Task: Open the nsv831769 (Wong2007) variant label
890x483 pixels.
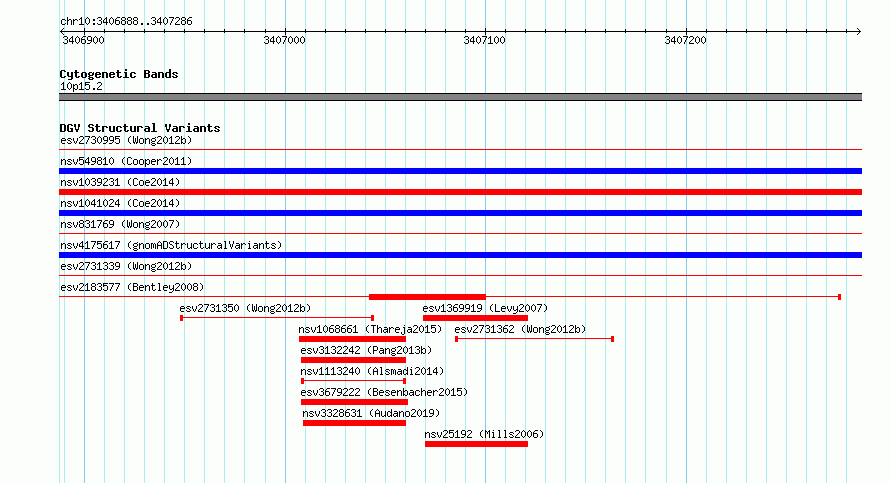Action: (120, 224)
